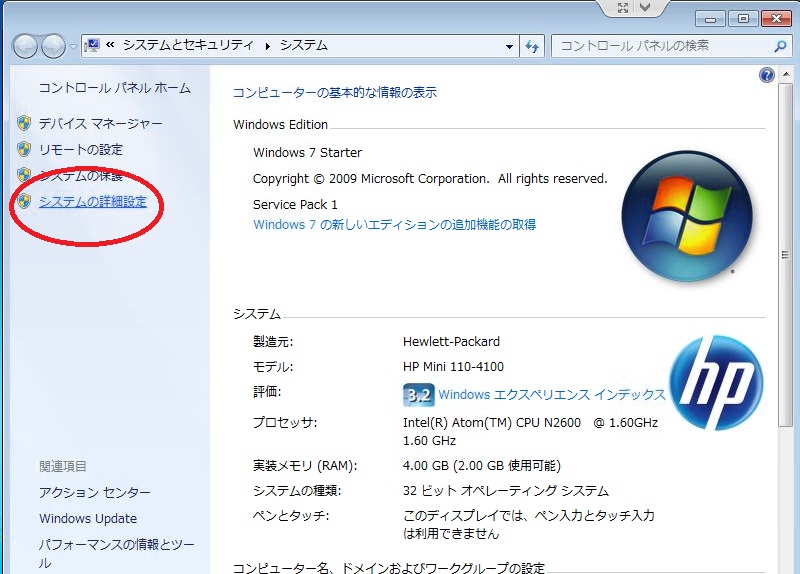The image size is (800, 574).
Task: Open help with the blue question icon
Action: (767, 76)
